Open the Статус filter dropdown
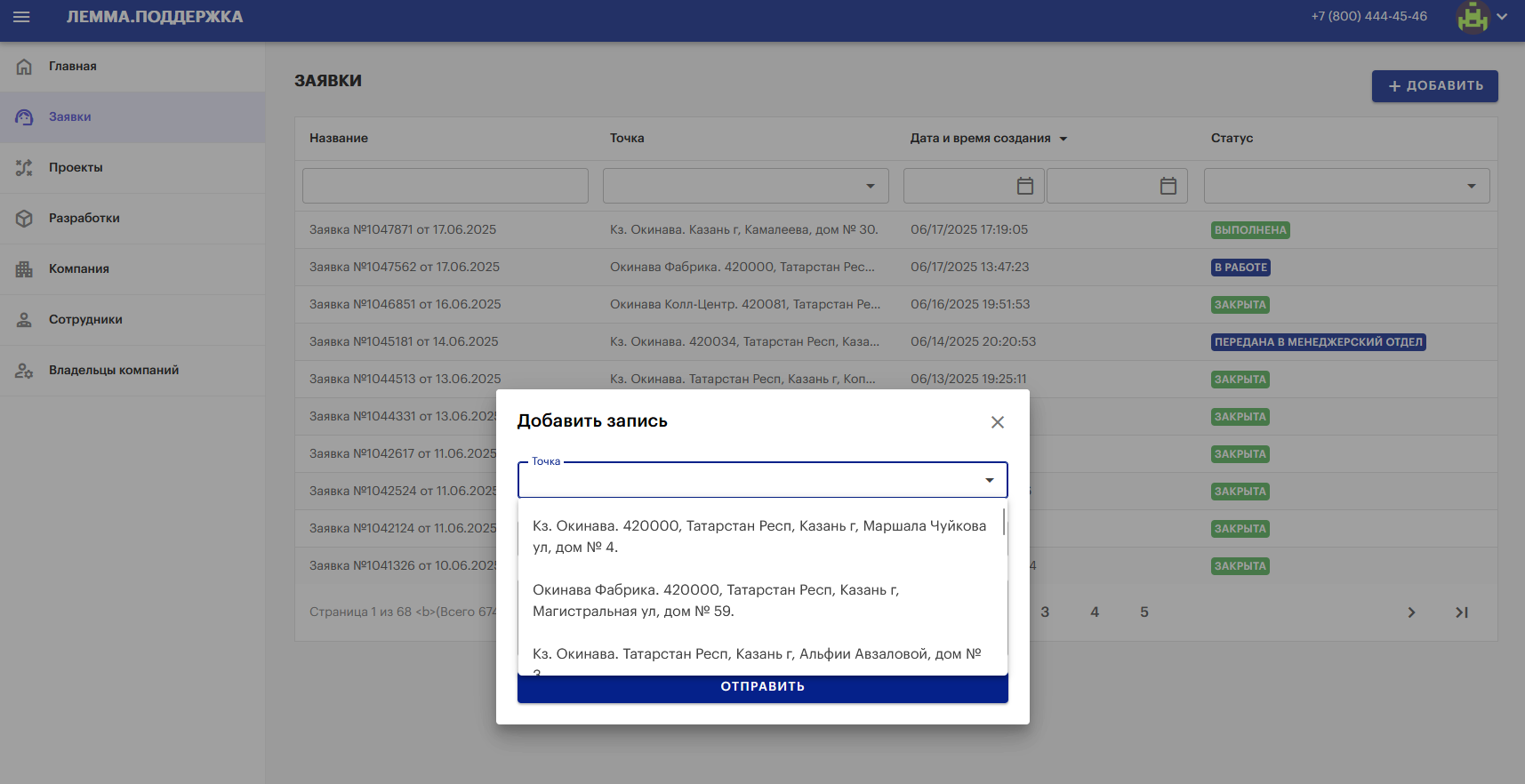The image size is (1525, 784). pyautogui.click(x=1471, y=186)
